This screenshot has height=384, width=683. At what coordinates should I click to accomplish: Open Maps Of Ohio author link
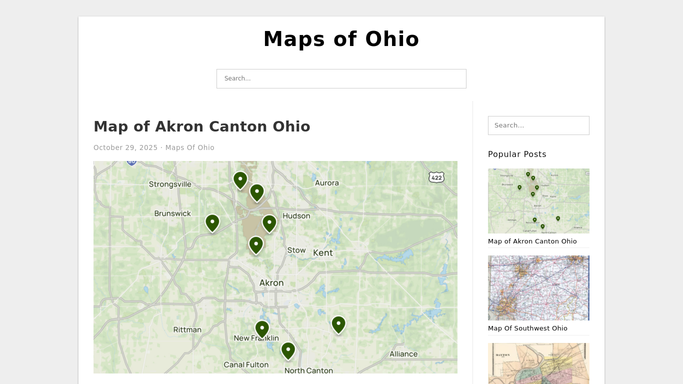tap(189, 148)
